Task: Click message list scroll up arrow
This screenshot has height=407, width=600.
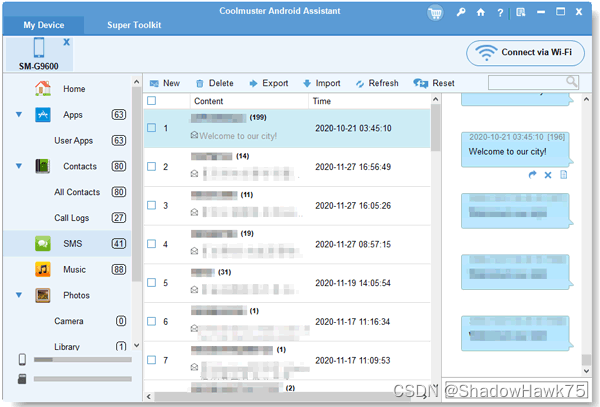Action: click(435, 99)
